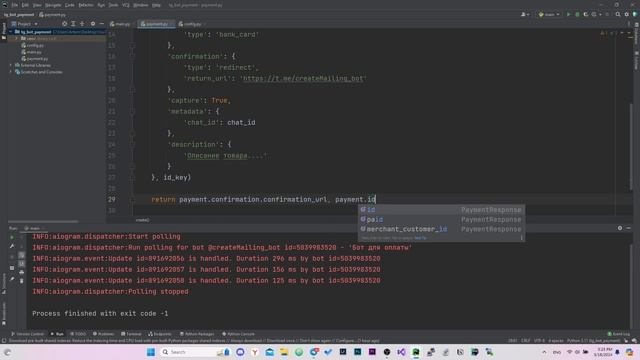Screen dimensions: 640x360
Task: Open the Project view dropdown
Action: pos(24,24)
